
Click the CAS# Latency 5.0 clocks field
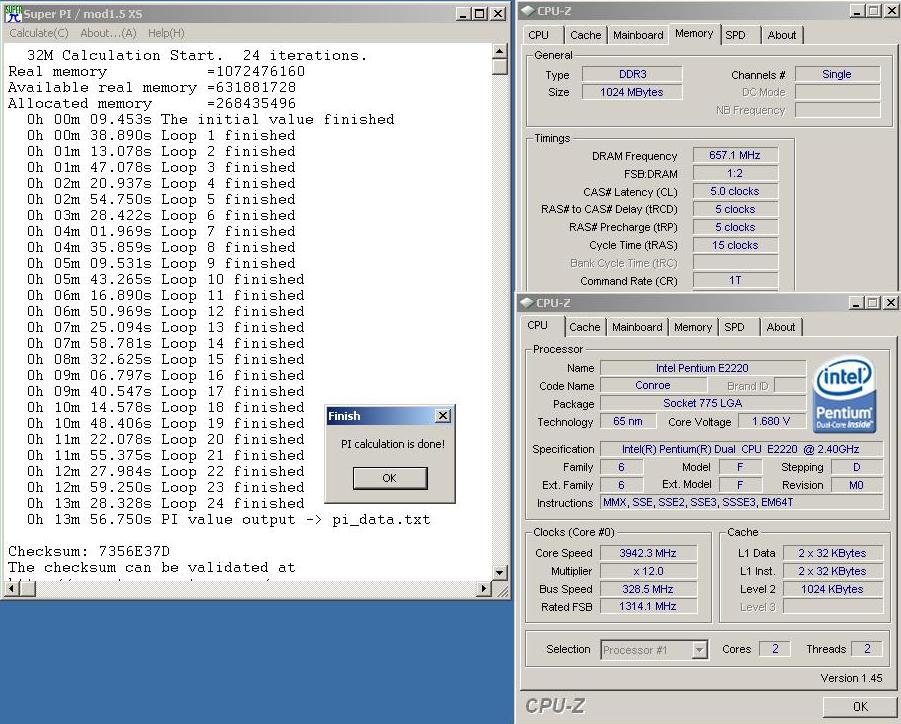click(x=735, y=191)
